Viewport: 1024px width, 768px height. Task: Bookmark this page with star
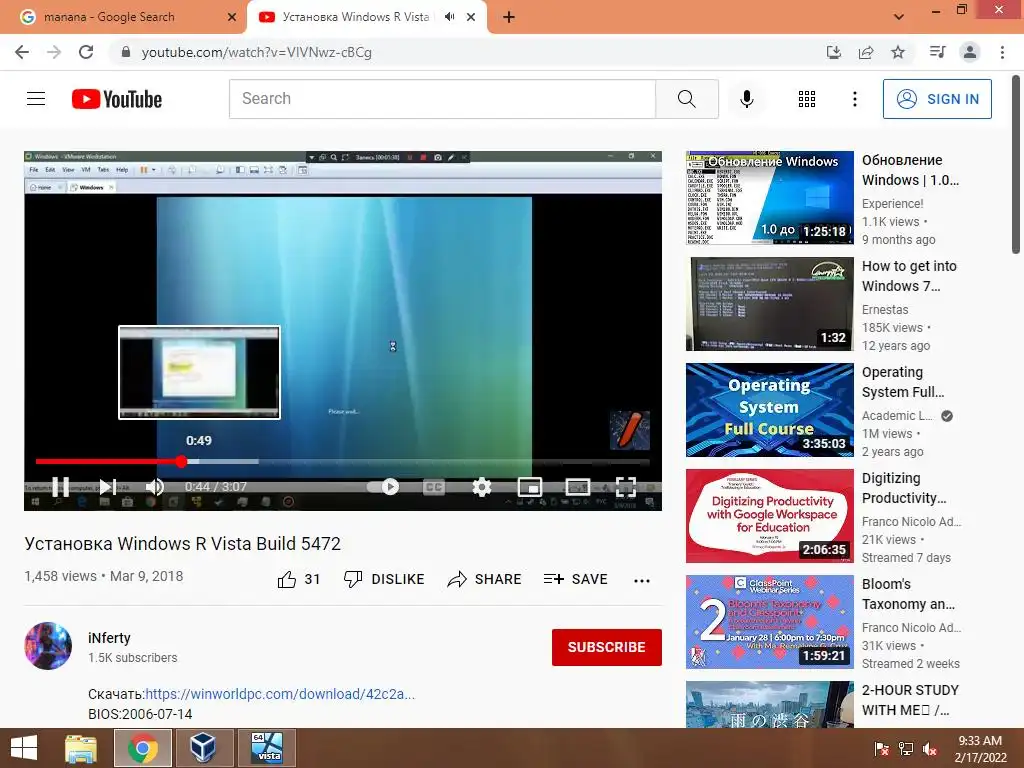pos(898,52)
